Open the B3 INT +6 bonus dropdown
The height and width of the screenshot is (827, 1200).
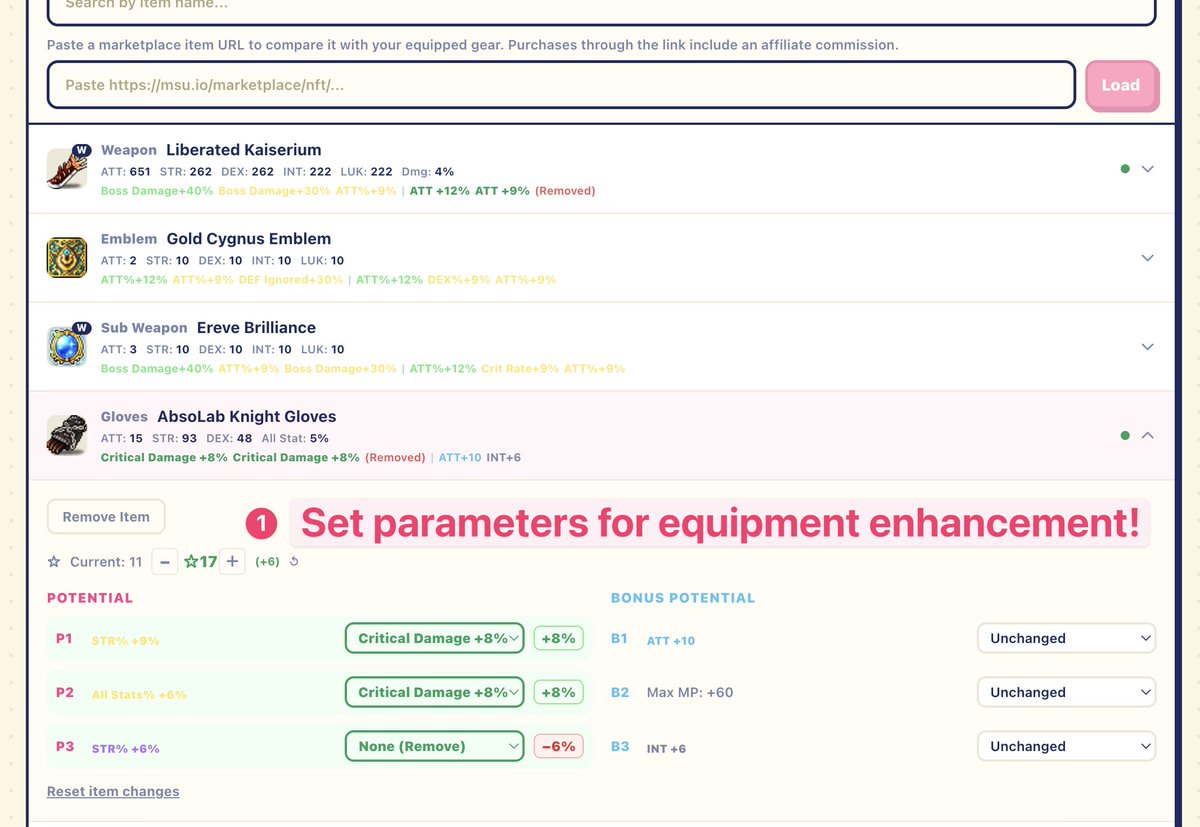click(1066, 746)
